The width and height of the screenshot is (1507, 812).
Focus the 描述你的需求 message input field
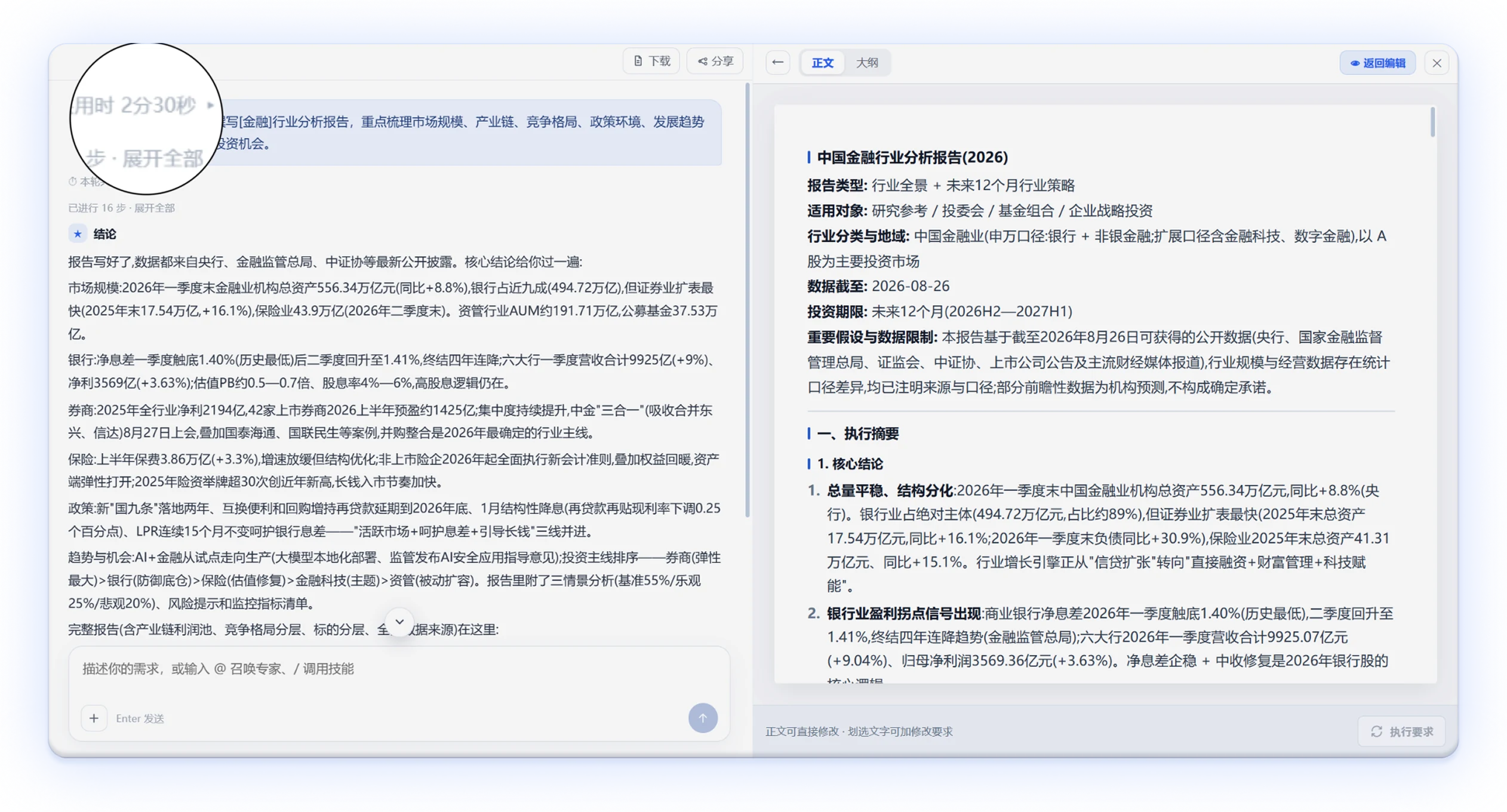pos(399,669)
